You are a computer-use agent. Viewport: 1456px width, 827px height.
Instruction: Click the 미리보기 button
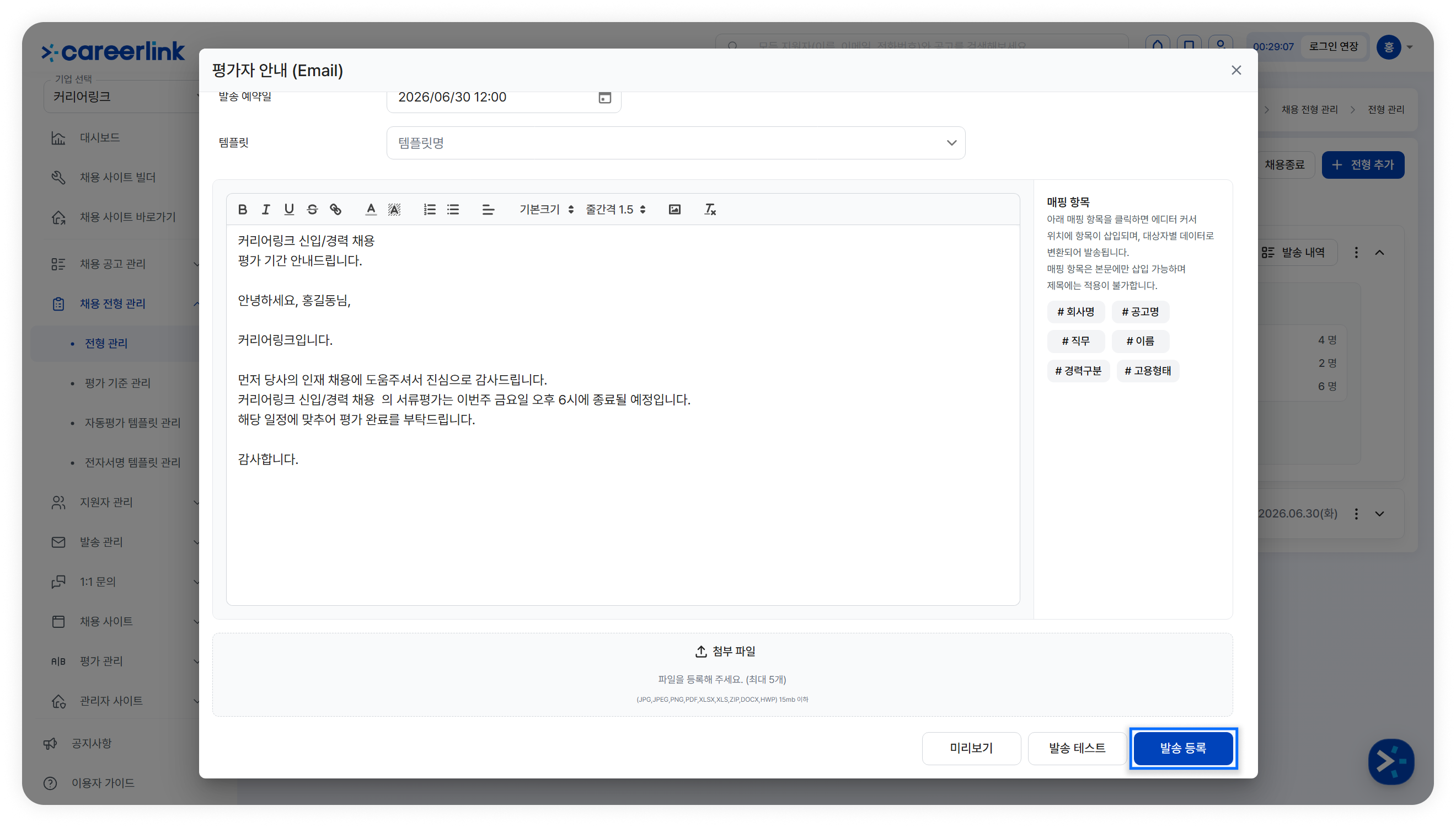pos(971,748)
